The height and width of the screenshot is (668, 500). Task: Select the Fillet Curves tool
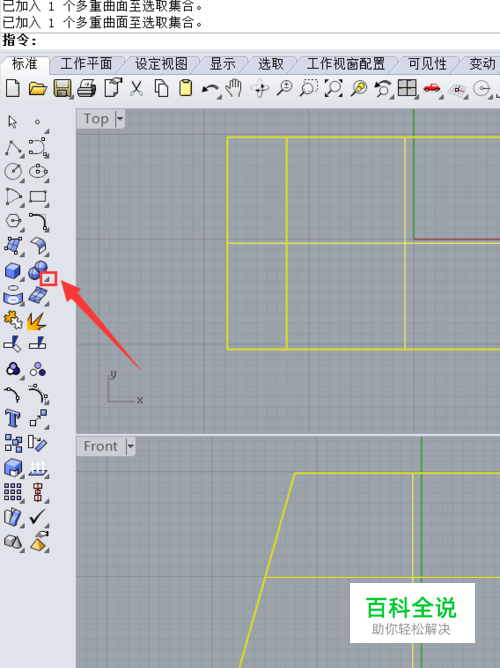[x=39, y=222]
